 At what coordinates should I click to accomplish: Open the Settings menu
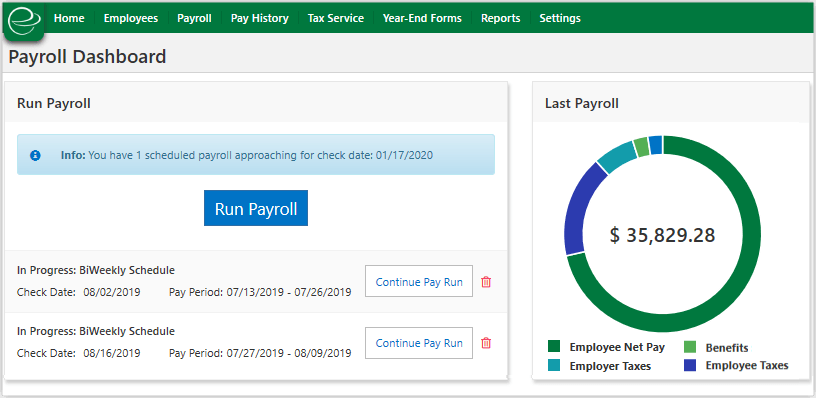pyautogui.click(x=560, y=18)
